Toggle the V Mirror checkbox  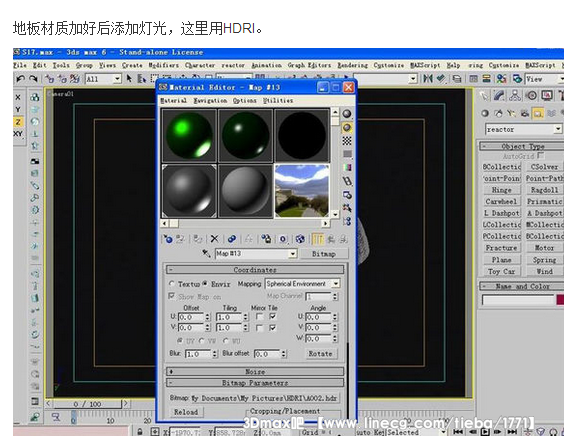[x=259, y=328]
